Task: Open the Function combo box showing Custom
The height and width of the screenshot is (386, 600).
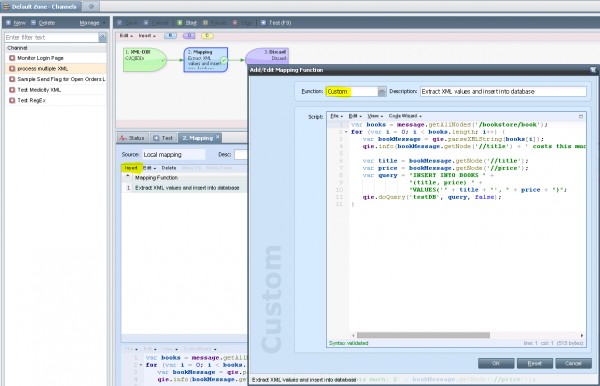Action: pos(356,91)
